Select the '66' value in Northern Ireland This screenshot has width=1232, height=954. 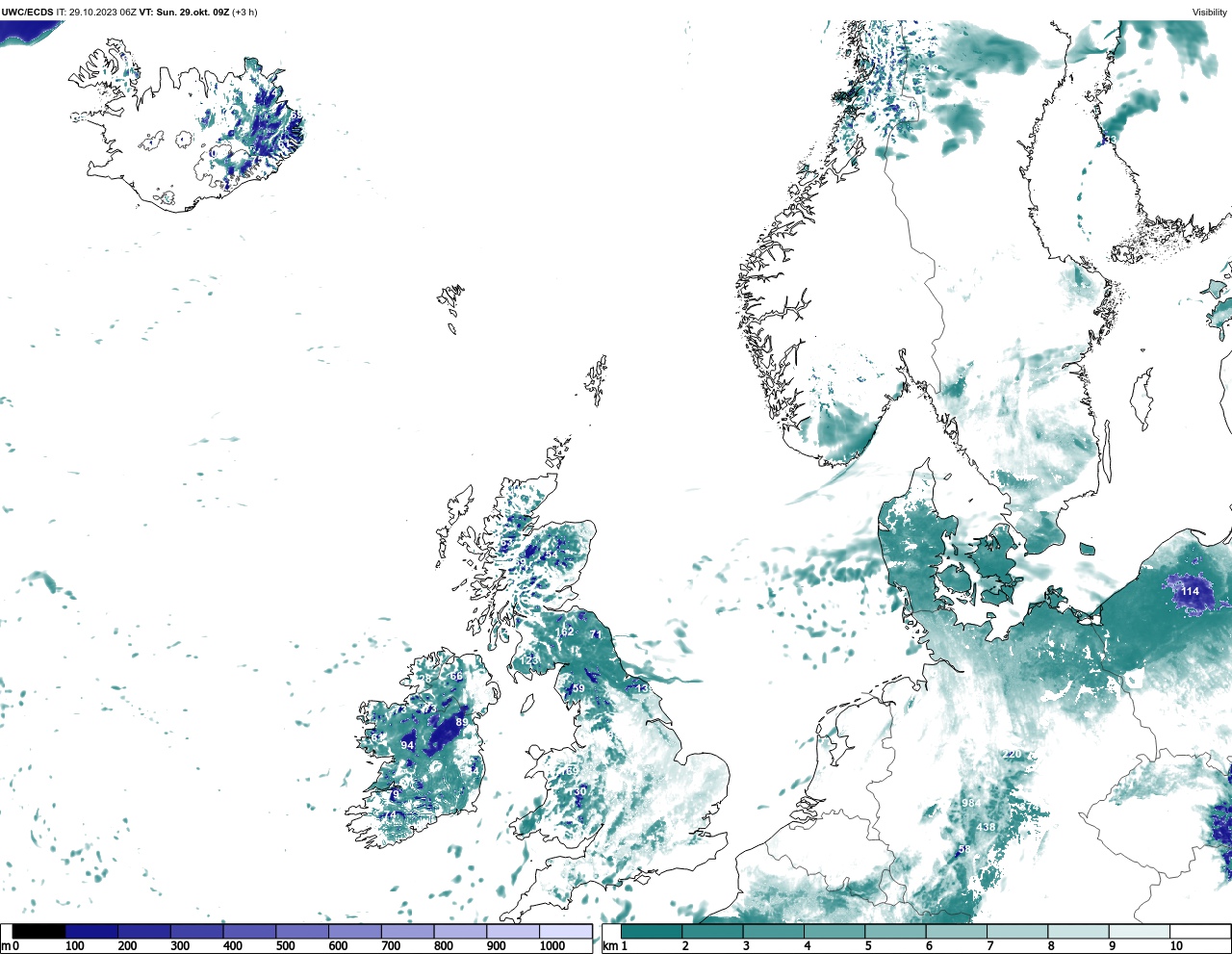[x=456, y=676]
